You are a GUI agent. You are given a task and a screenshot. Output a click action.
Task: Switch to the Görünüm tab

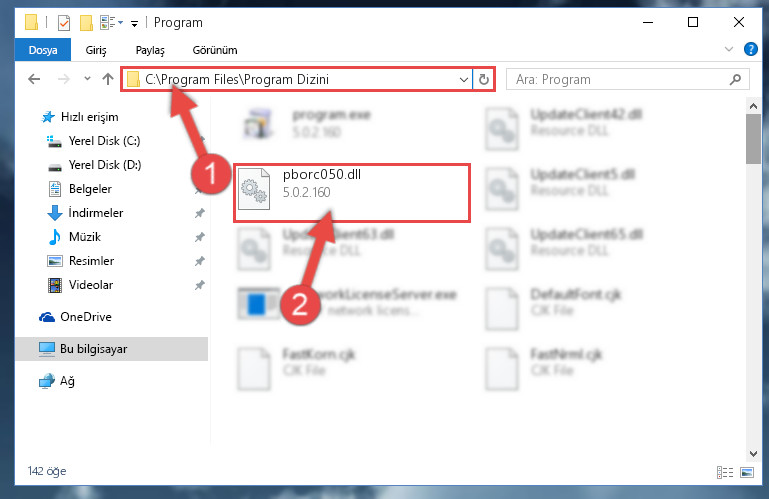click(x=215, y=50)
